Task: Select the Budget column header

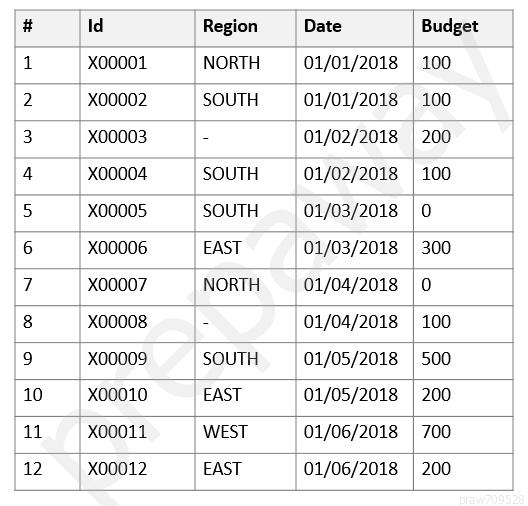Action: coord(464,28)
